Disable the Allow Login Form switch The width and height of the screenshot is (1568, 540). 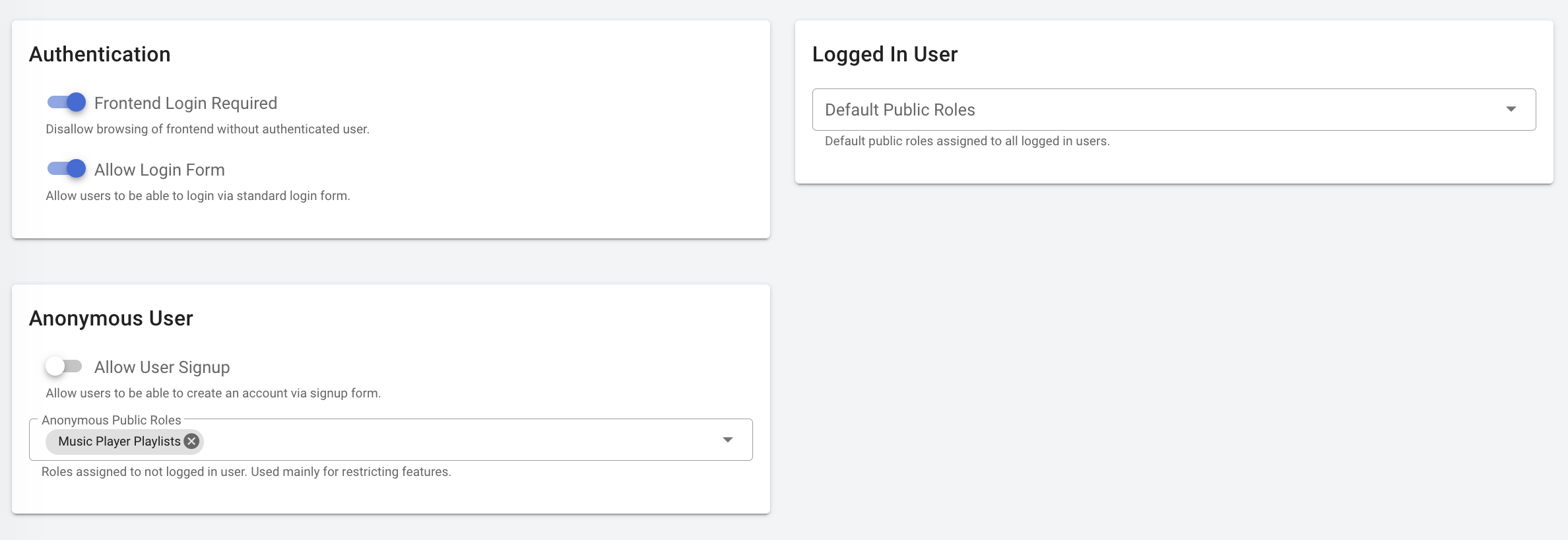(x=67, y=169)
